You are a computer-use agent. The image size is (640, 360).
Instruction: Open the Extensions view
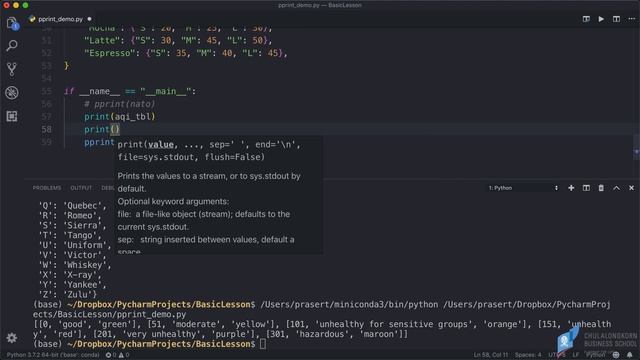coord(12,116)
